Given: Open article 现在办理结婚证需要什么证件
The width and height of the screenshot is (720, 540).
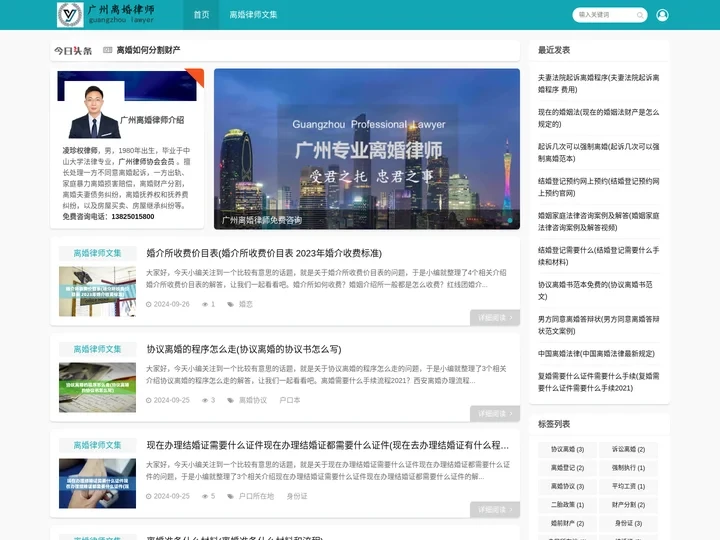Looking at the screenshot, I should (x=327, y=445).
